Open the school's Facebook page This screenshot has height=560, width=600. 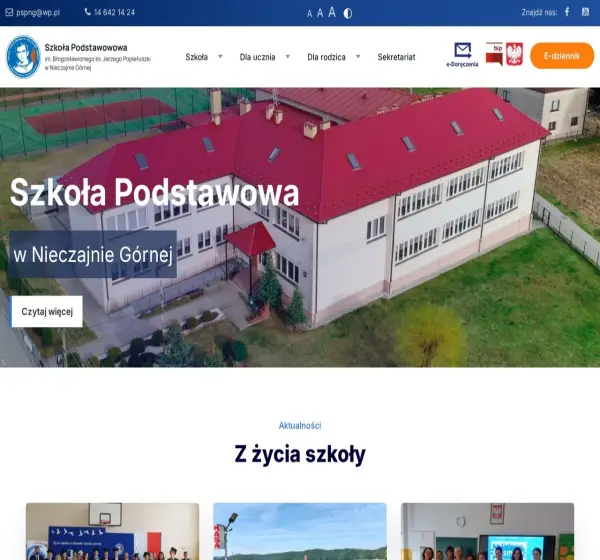[567, 12]
